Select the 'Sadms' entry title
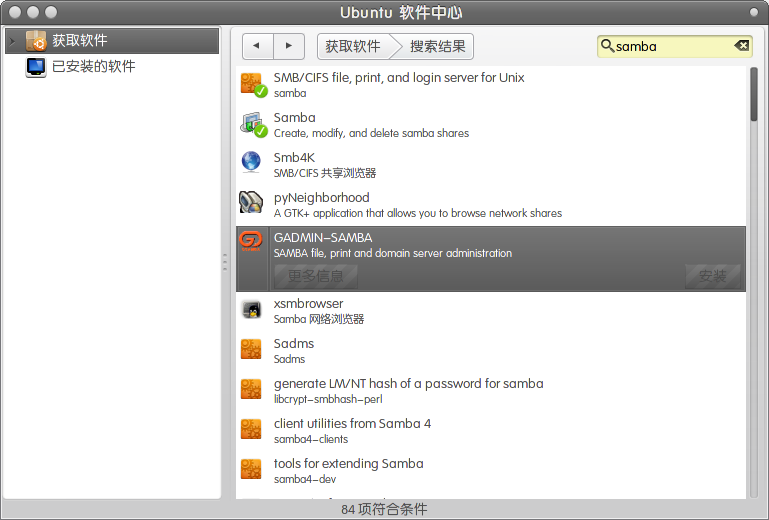This screenshot has width=769, height=520. (x=294, y=343)
